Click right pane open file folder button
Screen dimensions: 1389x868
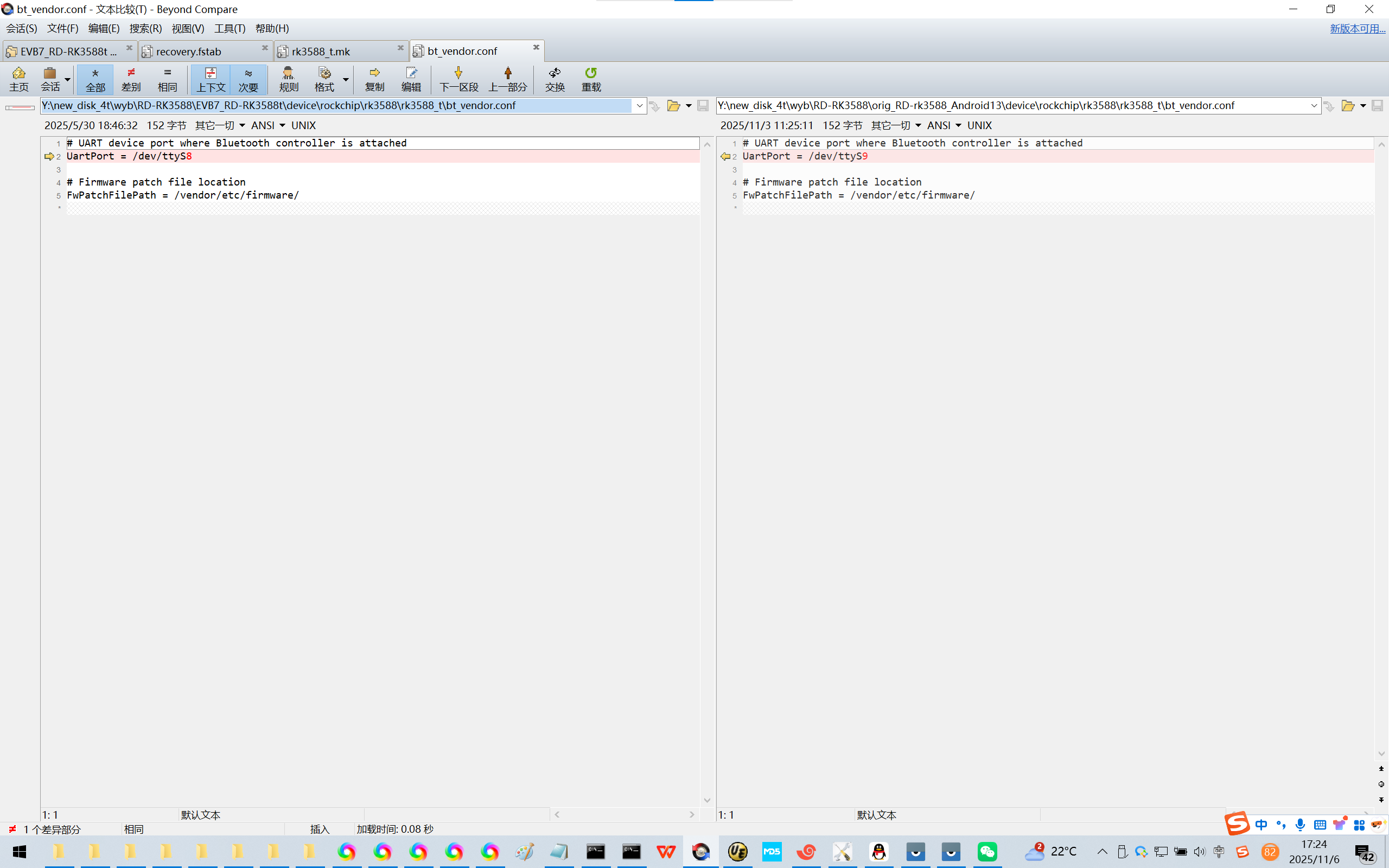click(1347, 106)
